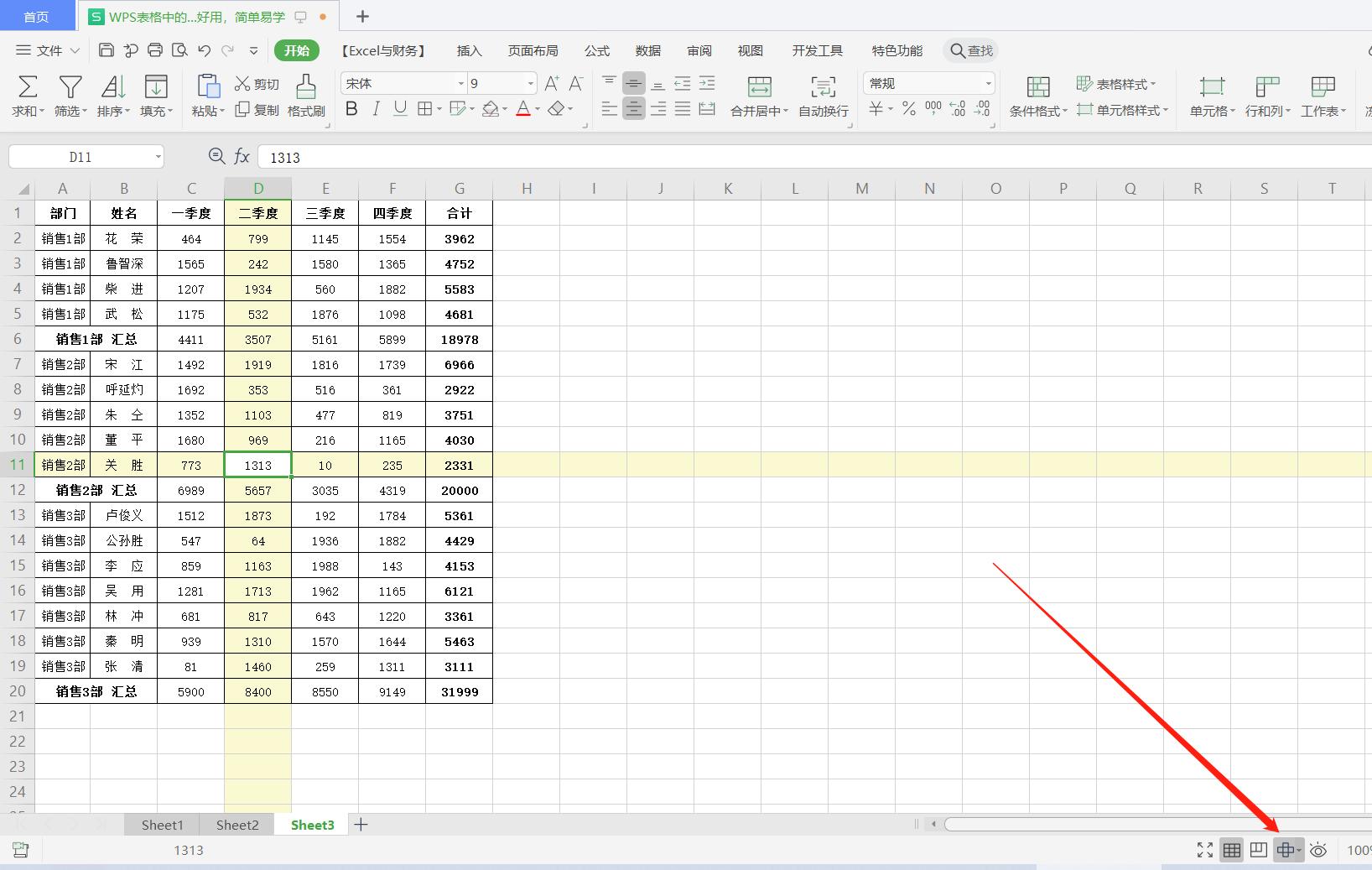Open the 插入 (Insert) ribbon tab
The width and height of the screenshot is (1372, 870).
[469, 50]
